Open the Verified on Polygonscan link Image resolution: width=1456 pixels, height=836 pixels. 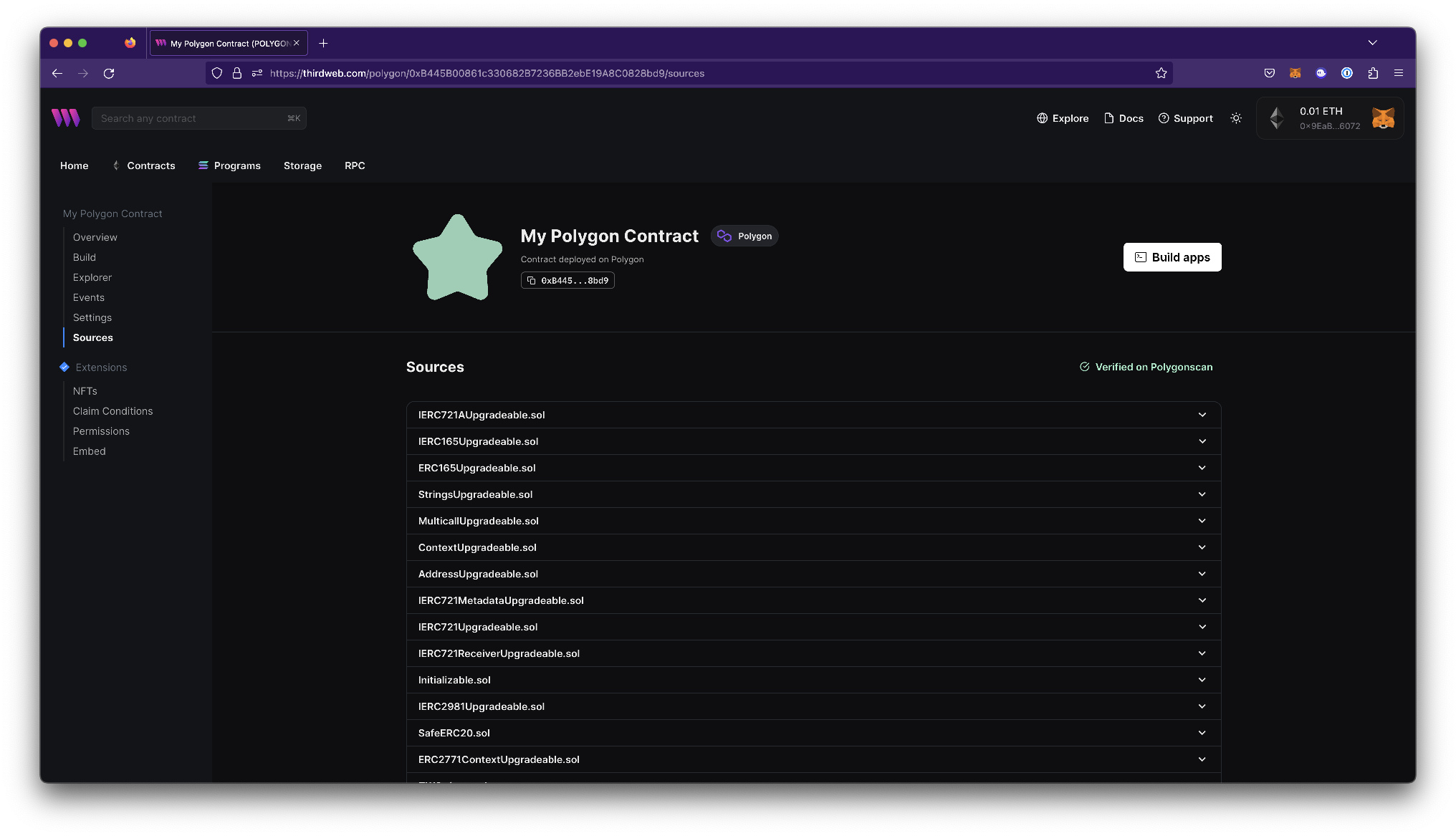point(1146,366)
